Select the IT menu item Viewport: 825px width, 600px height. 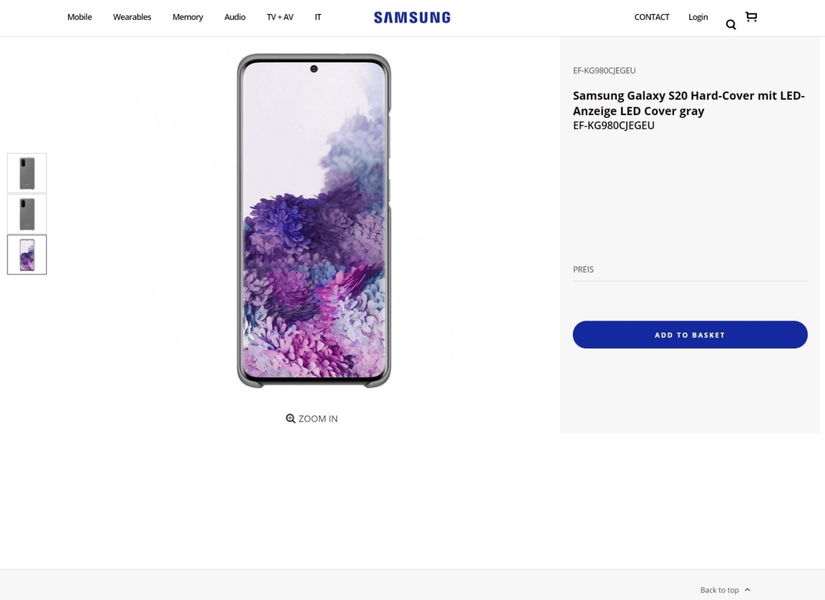(318, 17)
